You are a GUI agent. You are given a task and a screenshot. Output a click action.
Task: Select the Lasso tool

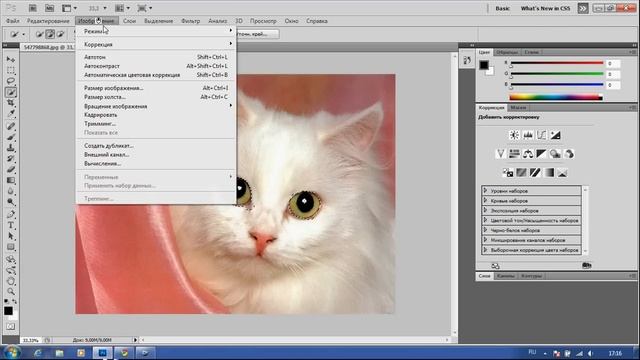[x=11, y=81]
